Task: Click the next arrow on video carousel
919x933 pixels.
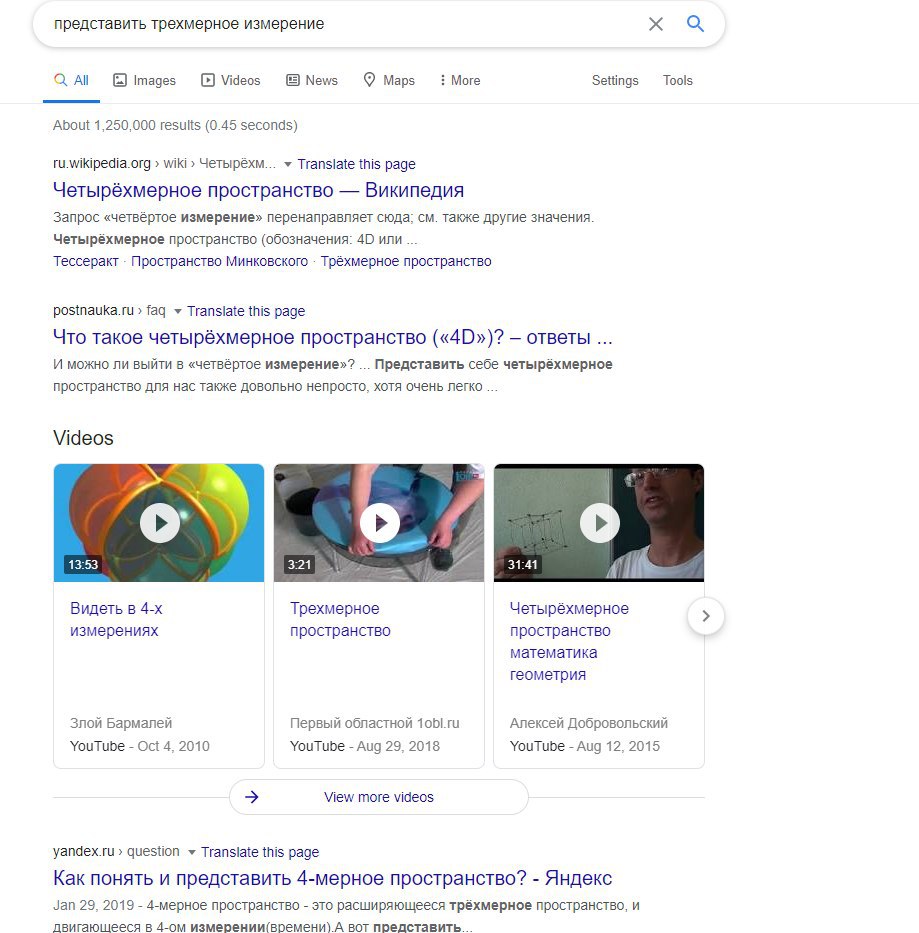Action: tap(706, 616)
